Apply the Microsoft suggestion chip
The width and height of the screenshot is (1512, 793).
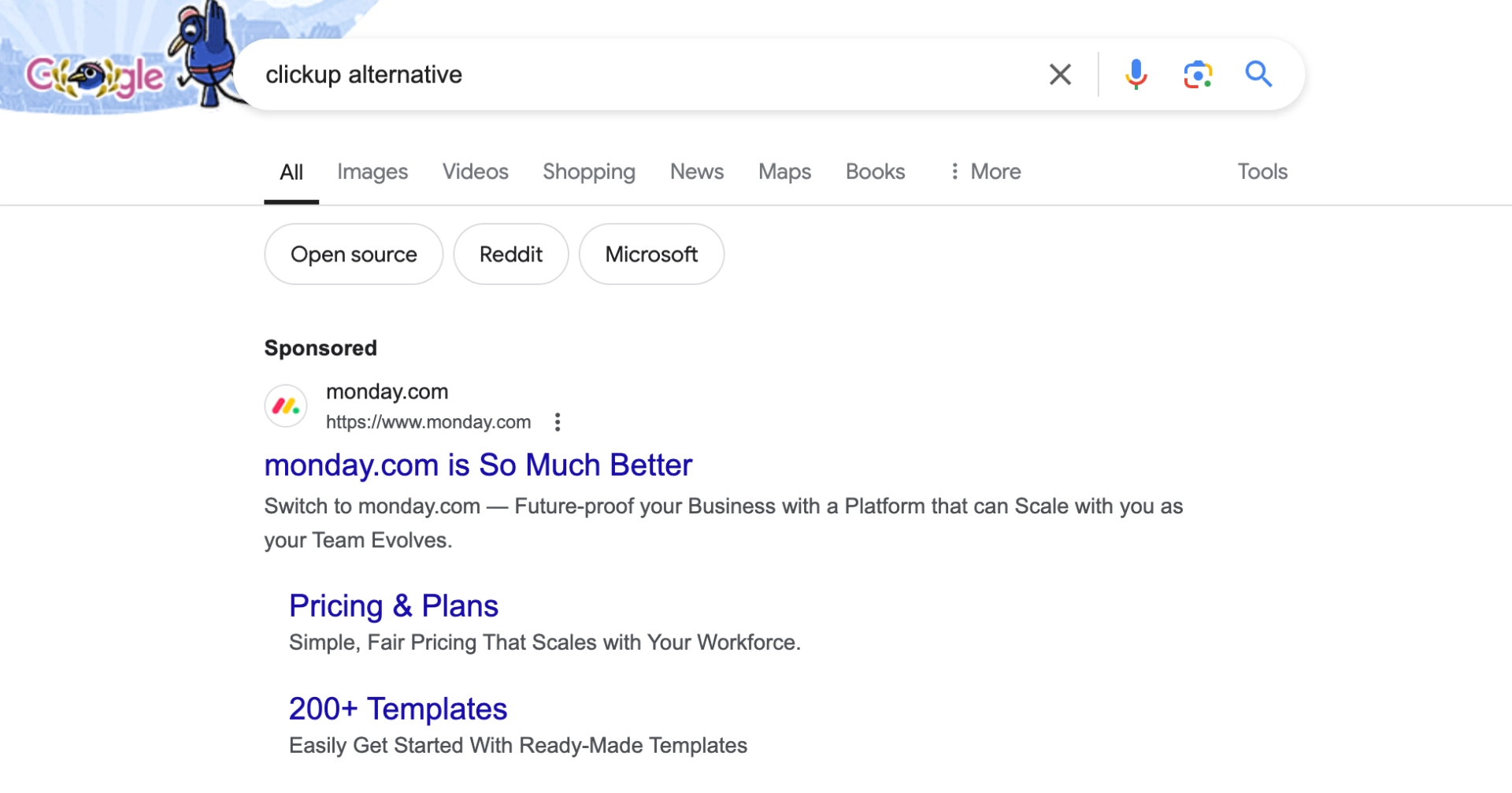point(651,254)
